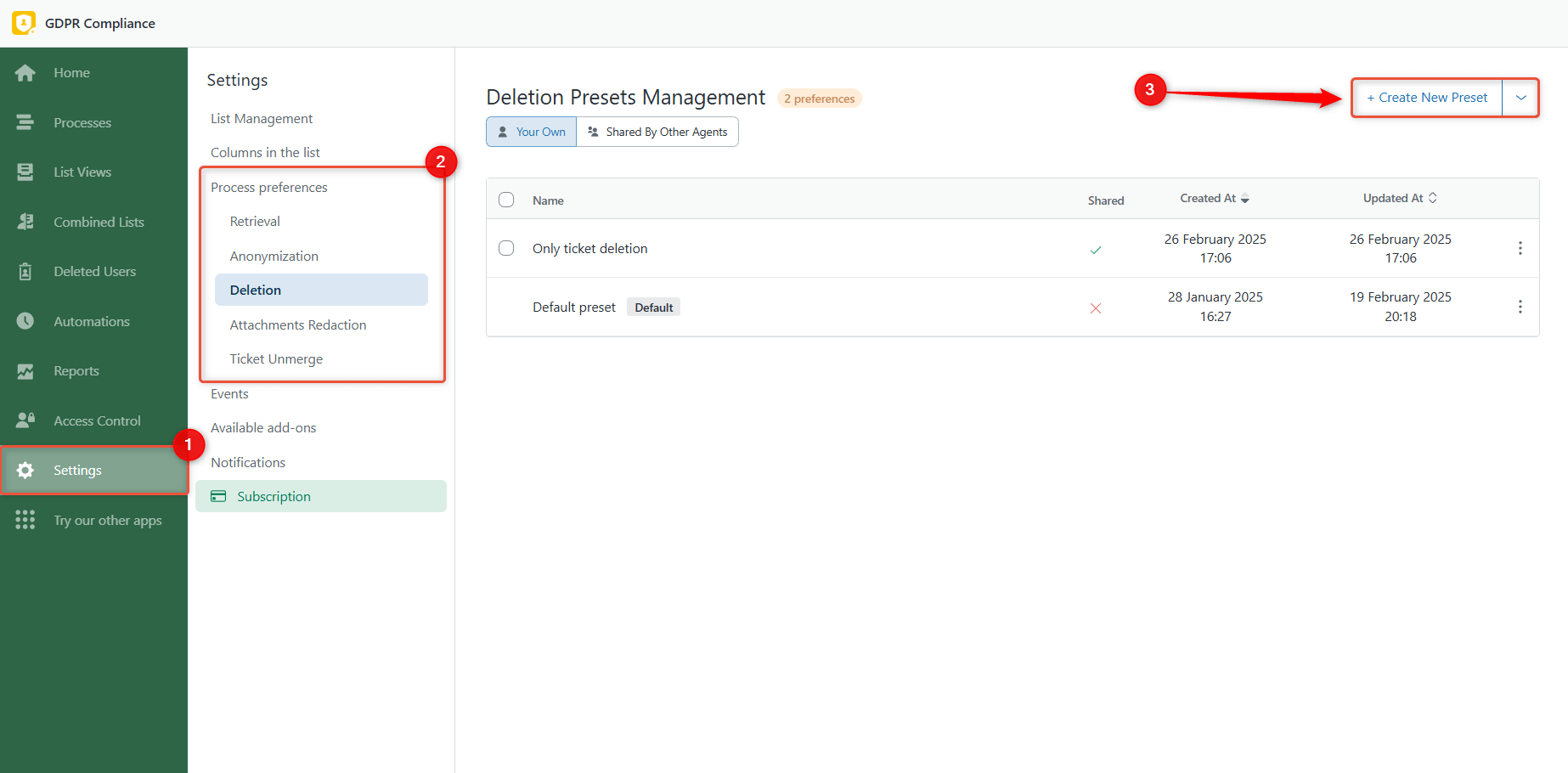
Task: Select the Processes sidebar icon
Action: pos(25,122)
